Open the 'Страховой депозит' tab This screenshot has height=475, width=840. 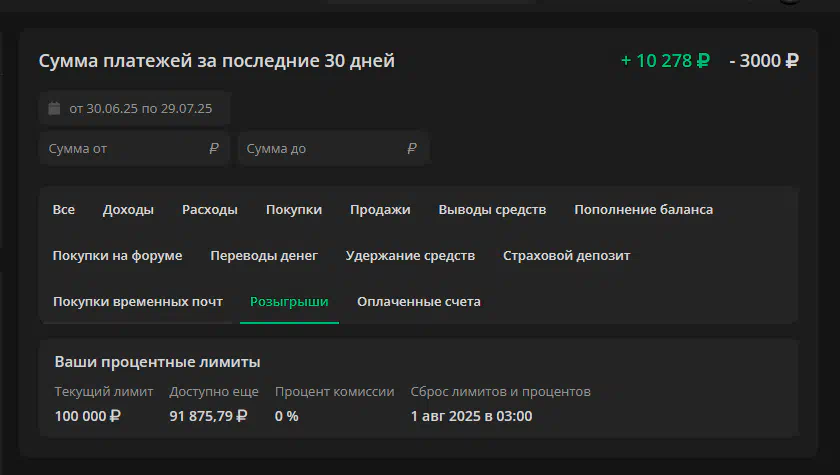(x=566, y=255)
